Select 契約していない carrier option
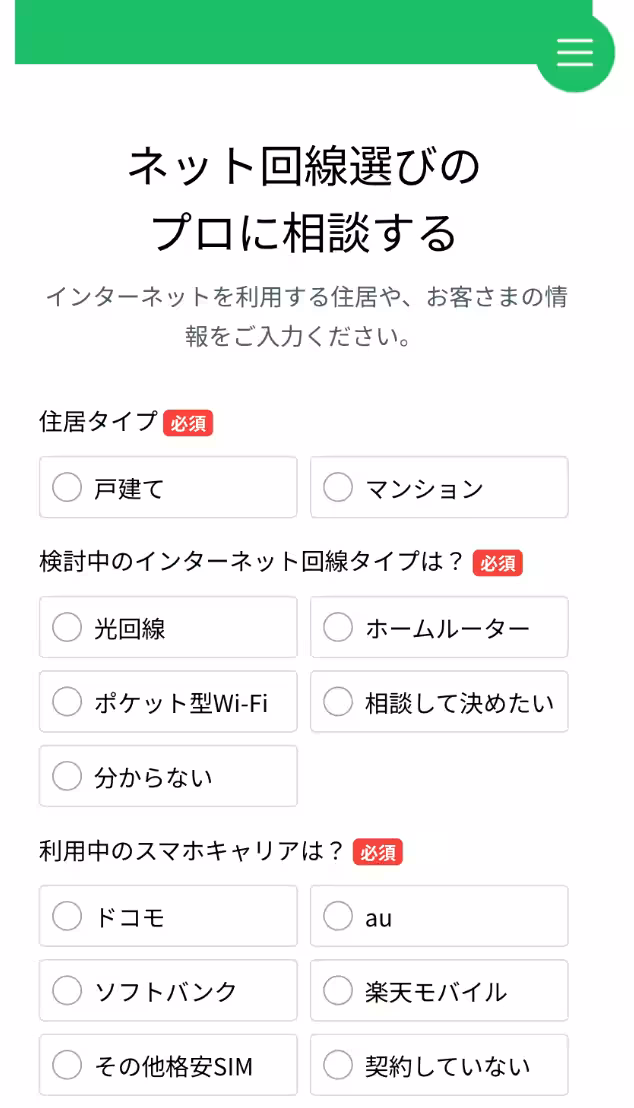The width and height of the screenshot is (634, 1108). pos(439,1065)
